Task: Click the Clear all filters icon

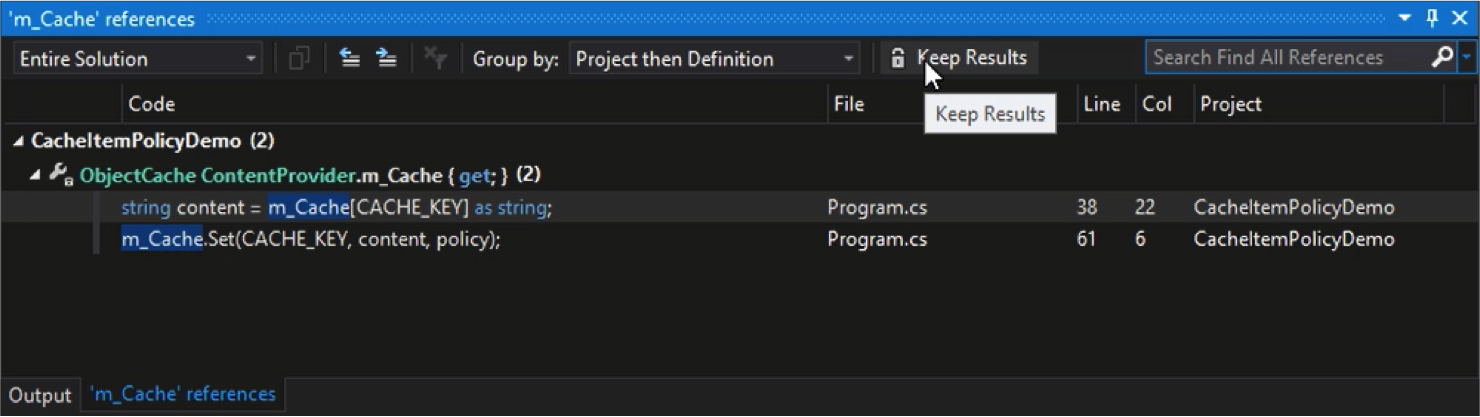Action: 435,59
